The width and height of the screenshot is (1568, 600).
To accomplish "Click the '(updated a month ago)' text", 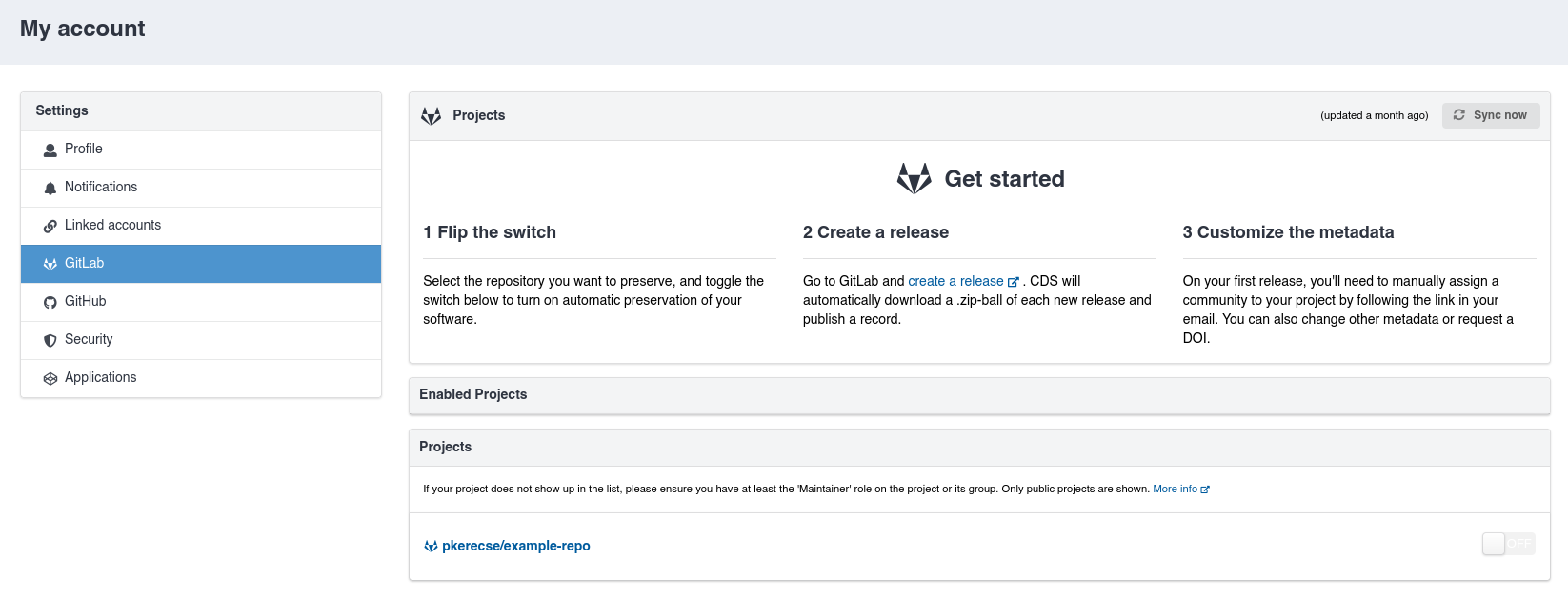I will 1375,116.
